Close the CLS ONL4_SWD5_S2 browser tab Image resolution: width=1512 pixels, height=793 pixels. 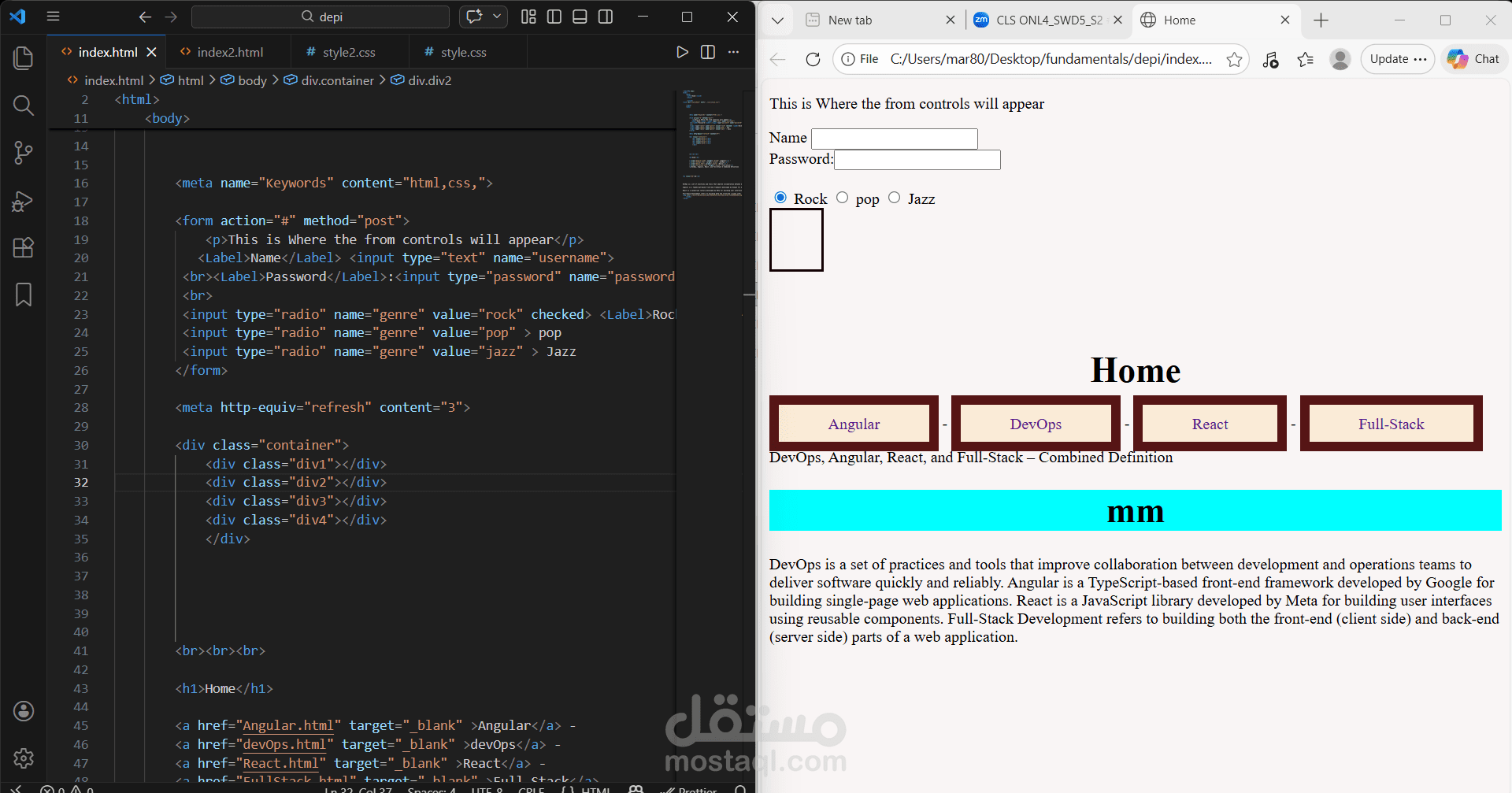(x=1117, y=20)
